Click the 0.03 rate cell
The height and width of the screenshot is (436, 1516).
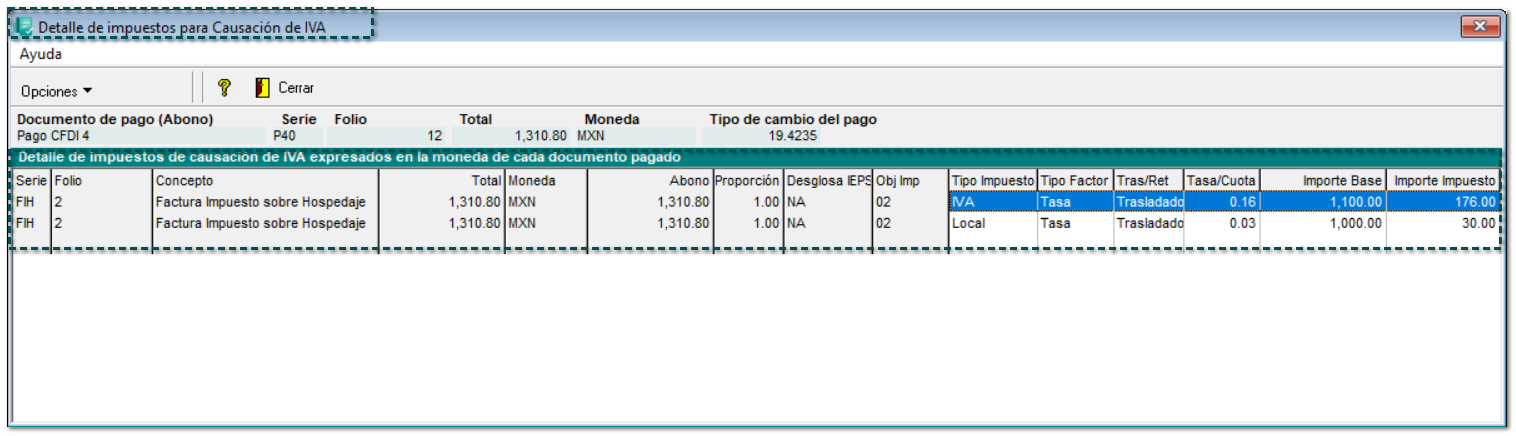tap(1222, 224)
